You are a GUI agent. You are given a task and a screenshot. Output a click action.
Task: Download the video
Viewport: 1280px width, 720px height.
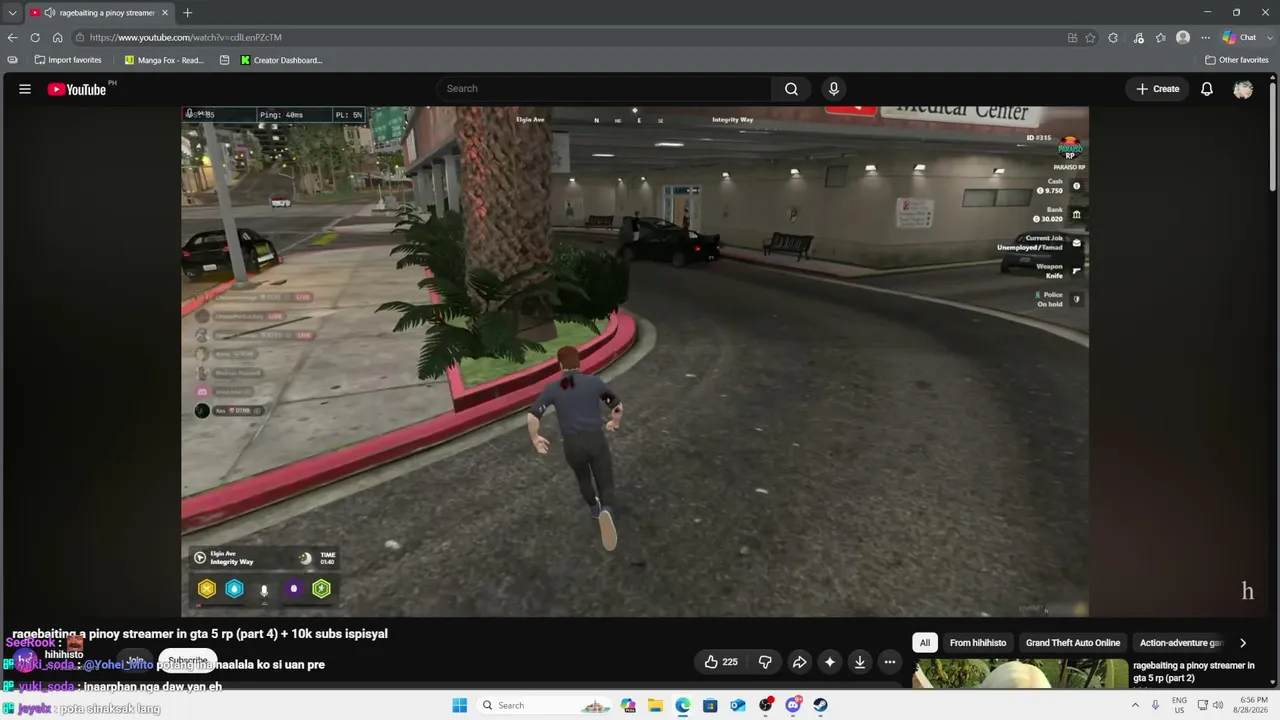(x=859, y=662)
